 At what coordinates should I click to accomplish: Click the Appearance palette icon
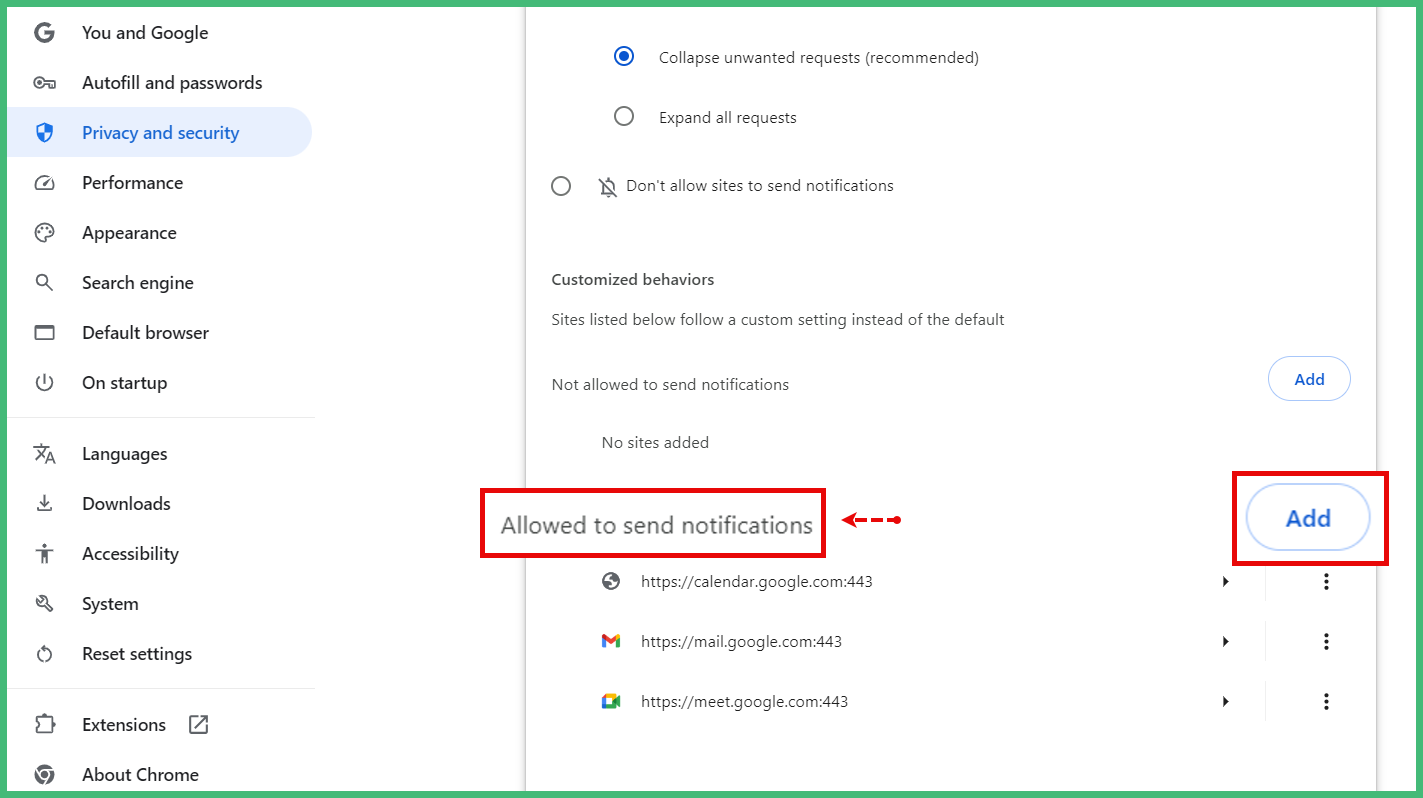pos(44,233)
